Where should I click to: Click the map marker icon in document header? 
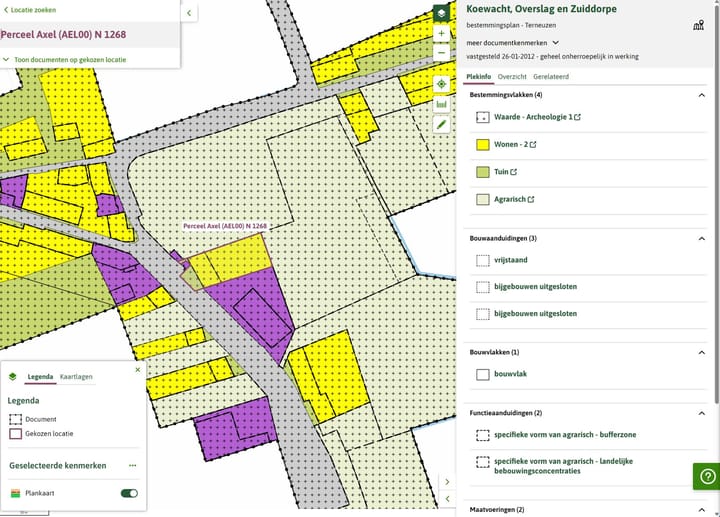698,25
